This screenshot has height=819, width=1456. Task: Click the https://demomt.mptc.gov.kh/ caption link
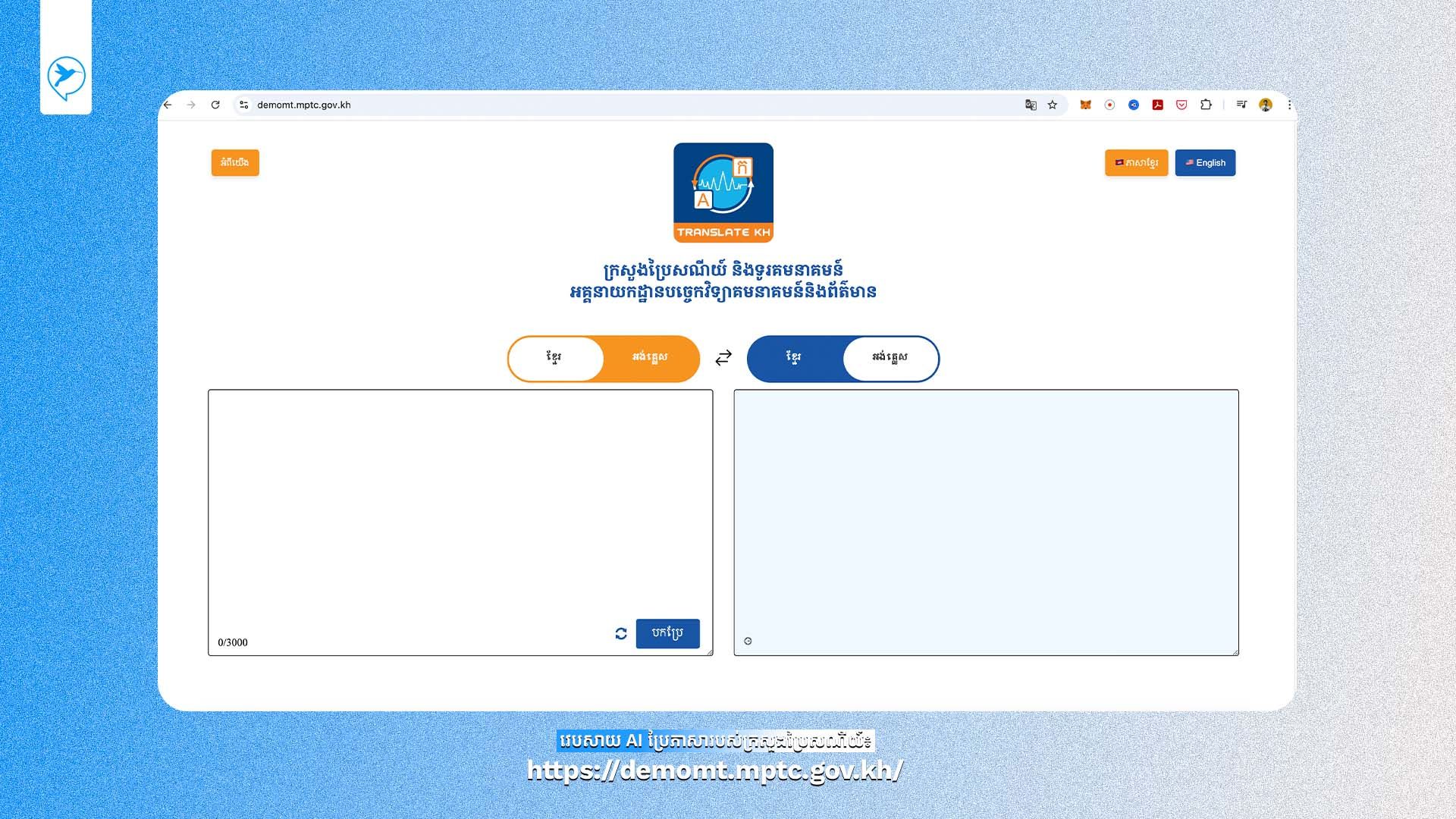715,770
